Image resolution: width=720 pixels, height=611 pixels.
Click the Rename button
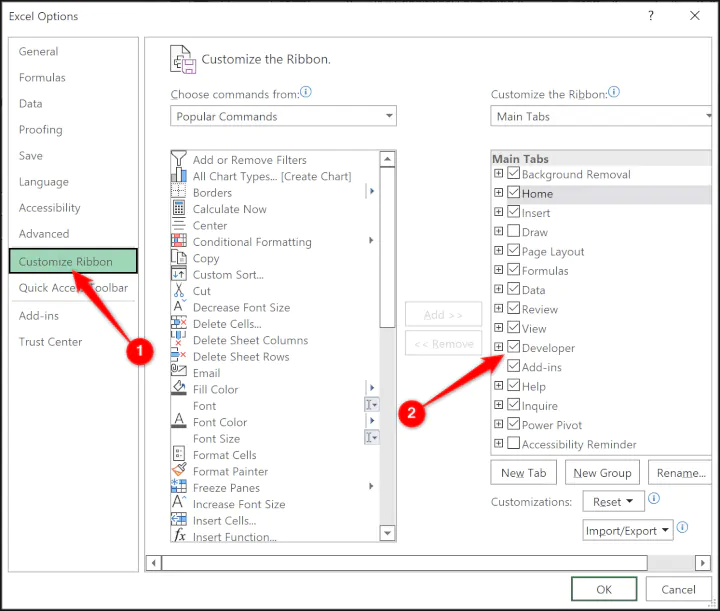(x=680, y=472)
